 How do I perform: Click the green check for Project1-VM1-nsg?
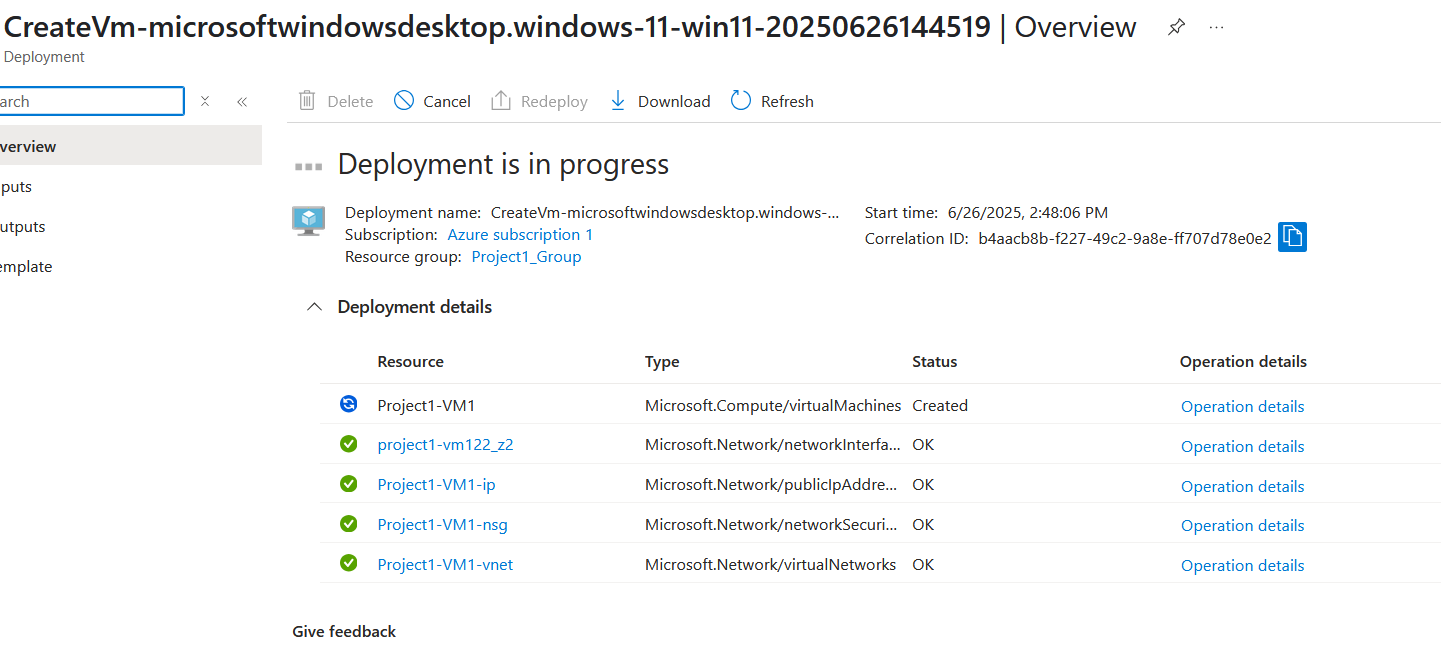348,523
